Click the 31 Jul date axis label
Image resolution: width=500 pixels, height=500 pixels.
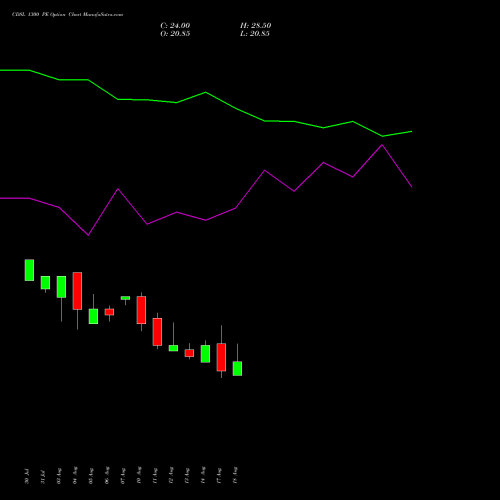pyautogui.click(x=43, y=476)
